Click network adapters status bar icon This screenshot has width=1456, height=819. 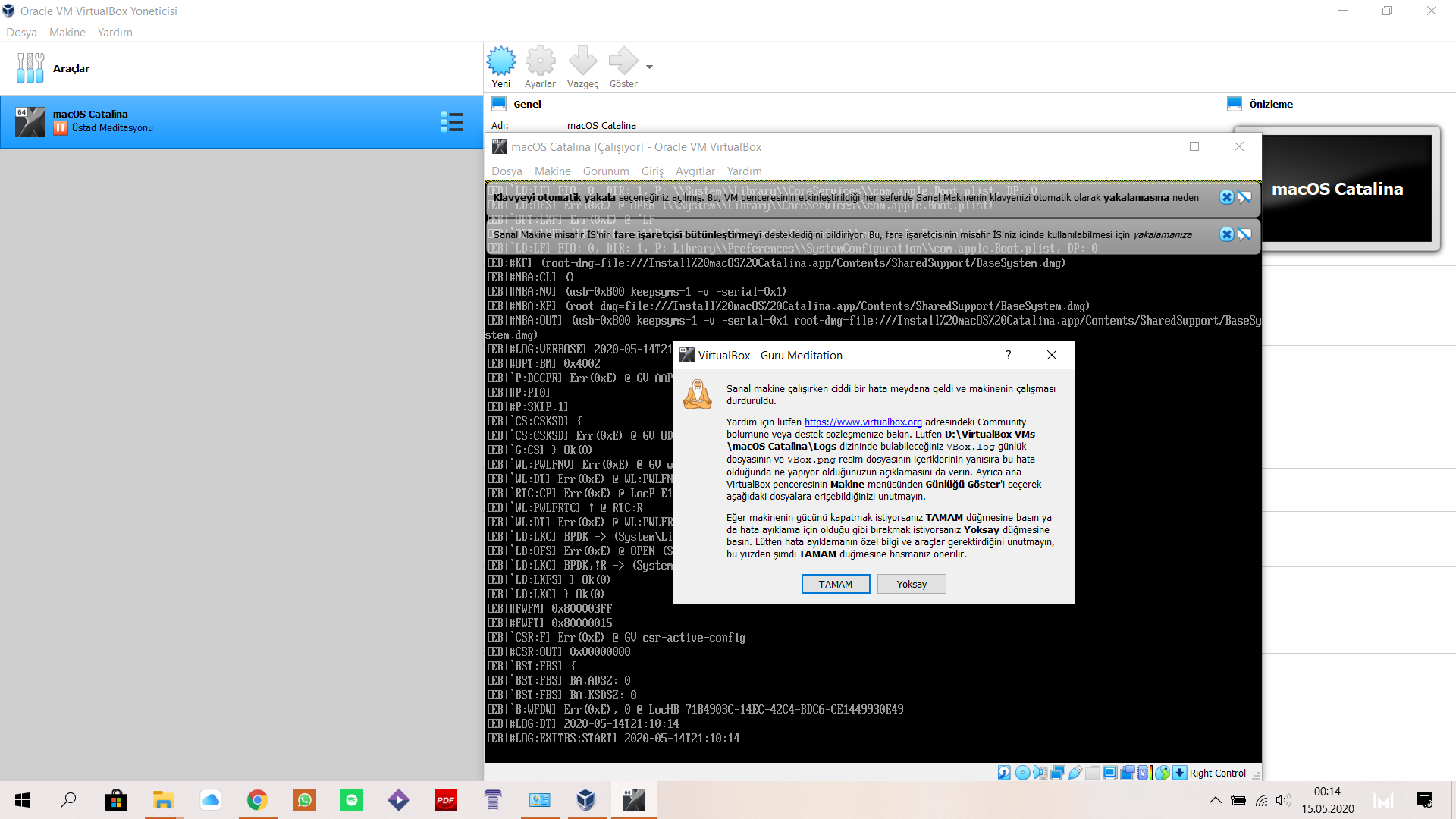1057,773
